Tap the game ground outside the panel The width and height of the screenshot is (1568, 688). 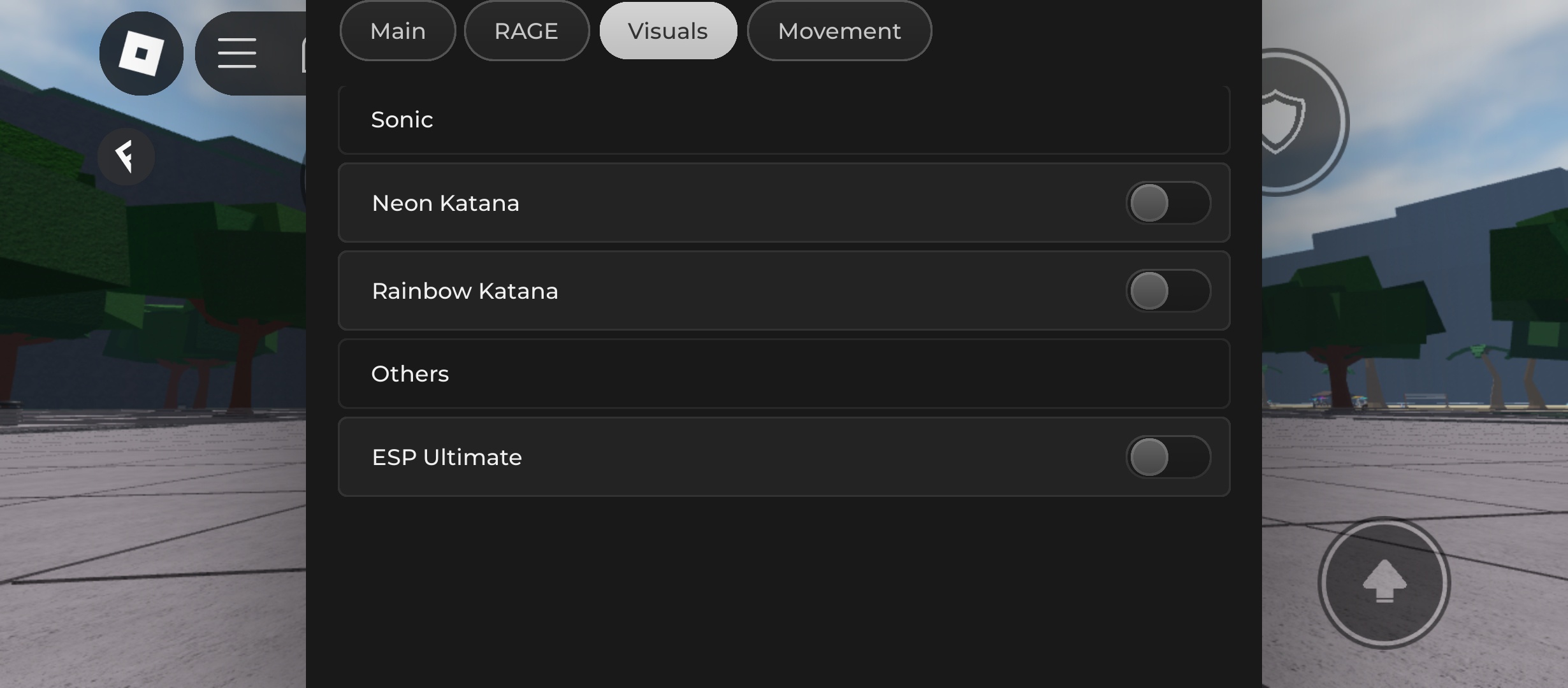(x=153, y=541)
